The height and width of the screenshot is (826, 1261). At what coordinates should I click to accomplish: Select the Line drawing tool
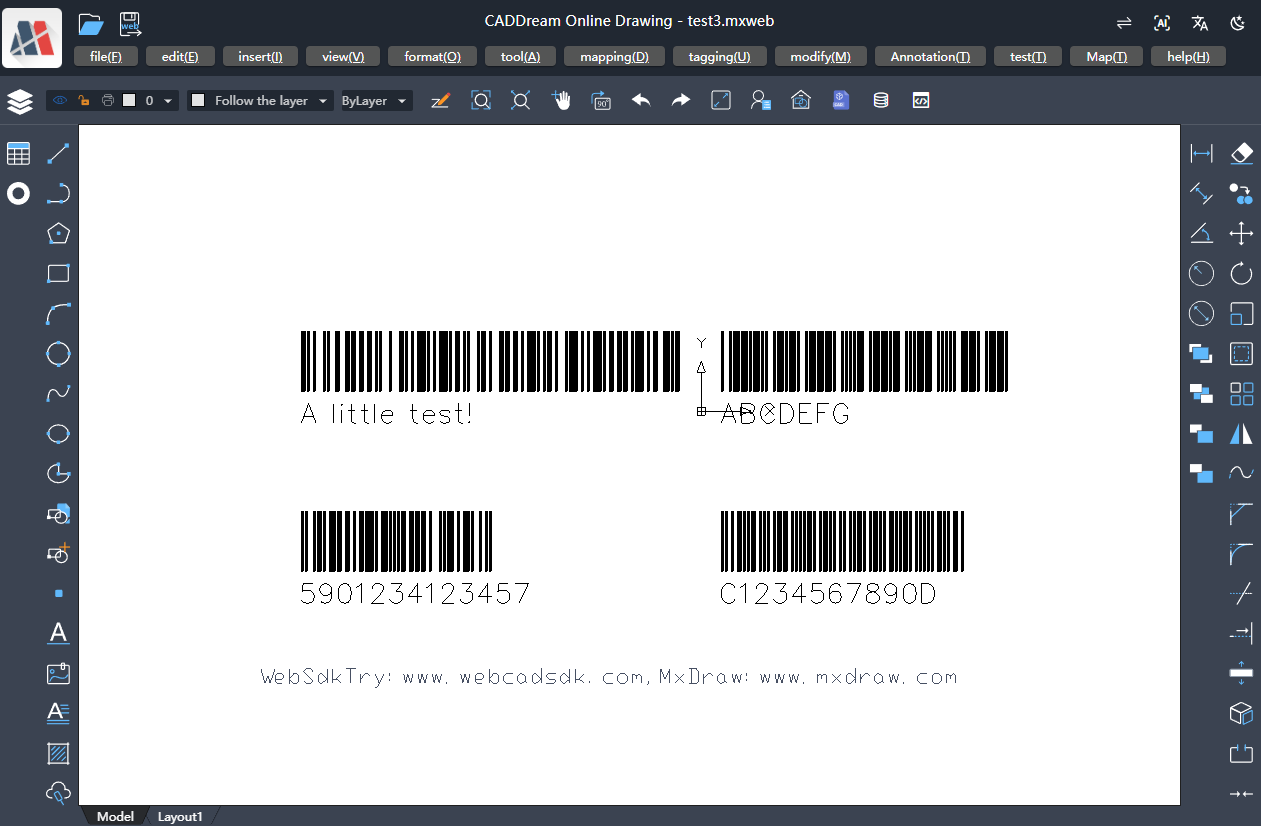coord(58,154)
